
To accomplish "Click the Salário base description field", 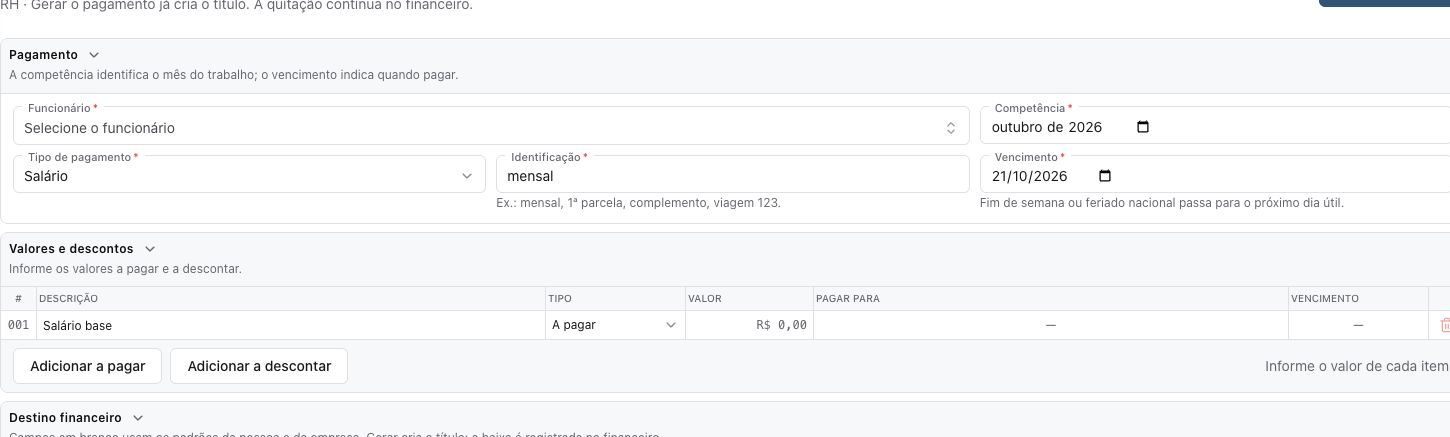I will [290, 325].
